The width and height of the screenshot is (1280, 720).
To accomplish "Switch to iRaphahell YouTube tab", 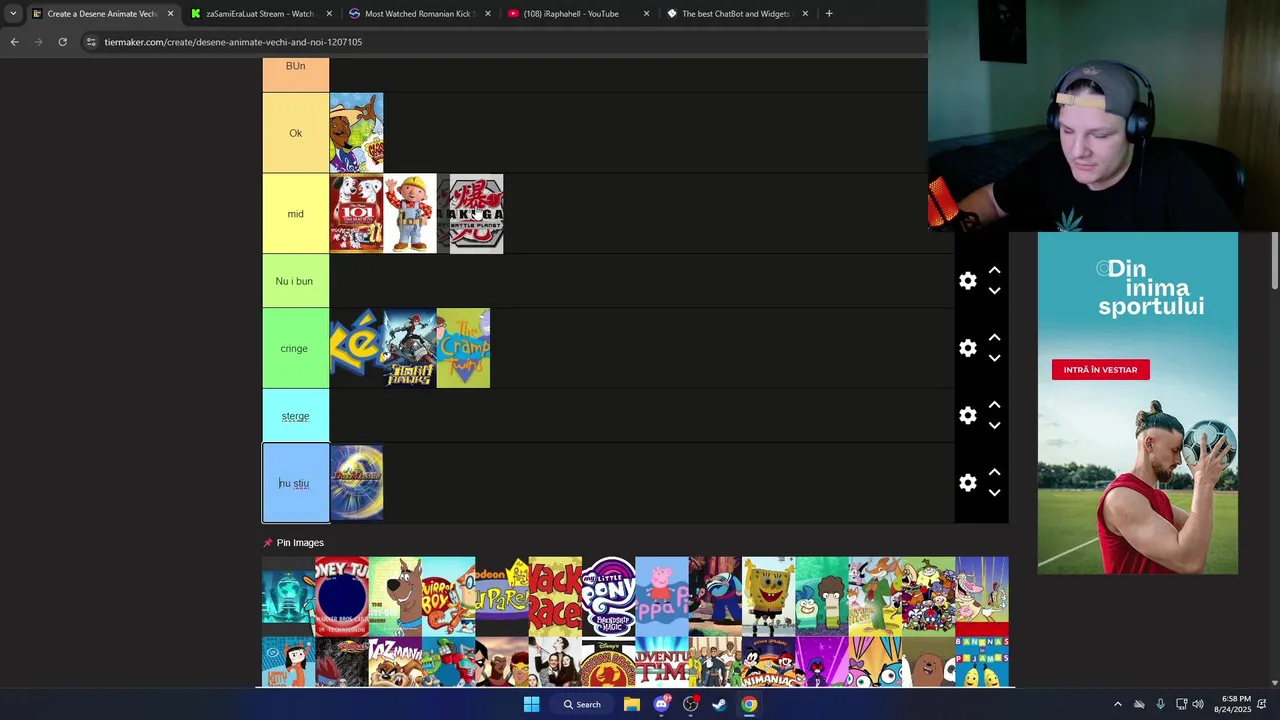I will tap(578, 14).
